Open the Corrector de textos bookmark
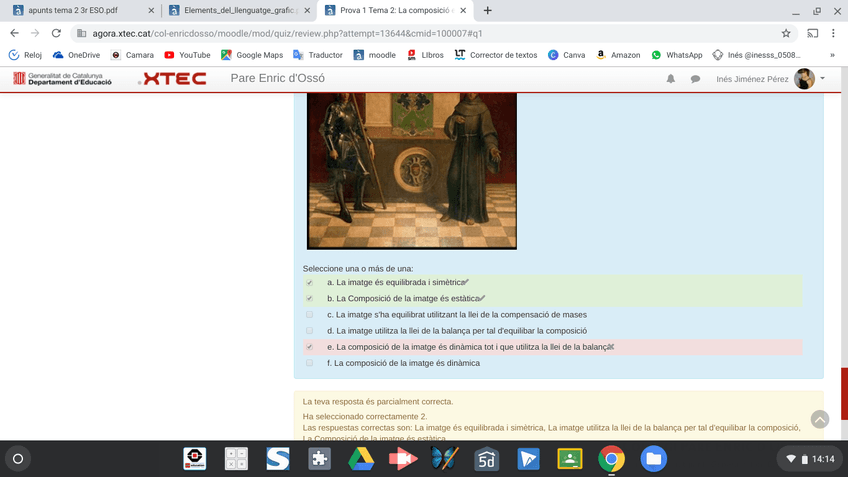The height and width of the screenshot is (477, 848). pos(496,55)
